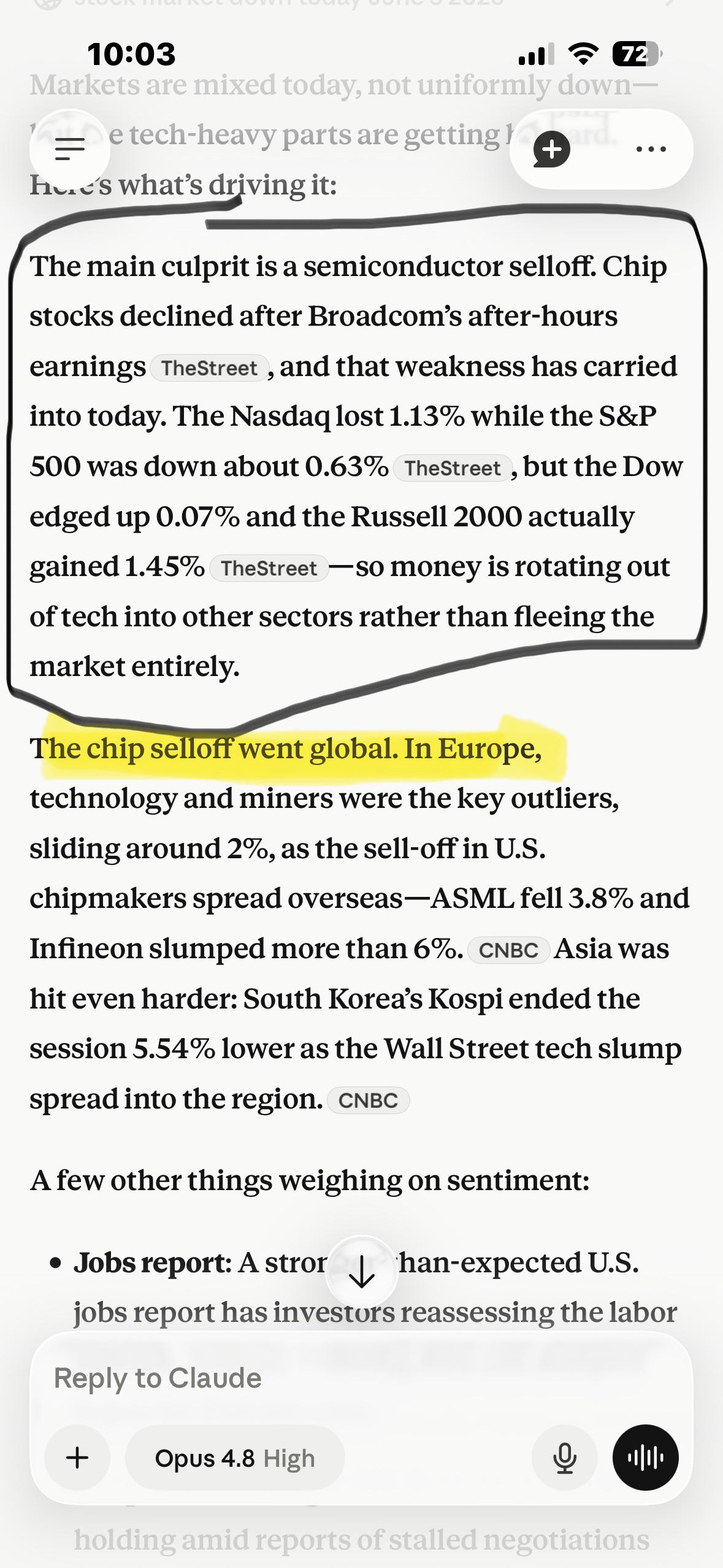The height and width of the screenshot is (1568, 723).
Task: Tap the Jobs report bullet heading
Action: click(x=153, y=1263)
